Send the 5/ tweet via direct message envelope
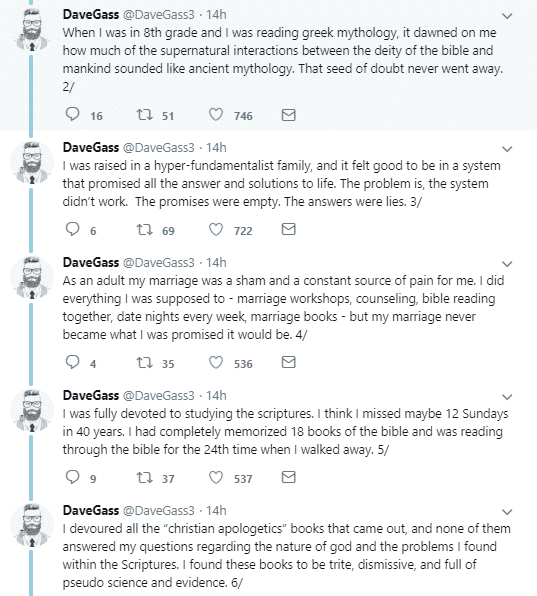Screen dimensions: 537x596 [x=288, y=477]
